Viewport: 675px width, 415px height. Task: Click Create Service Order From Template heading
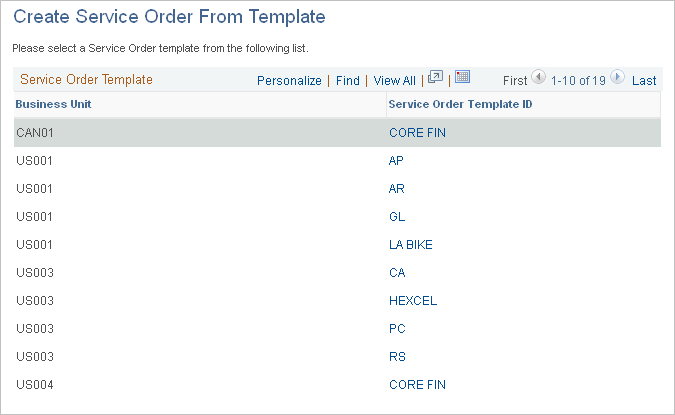click(169, 17)
